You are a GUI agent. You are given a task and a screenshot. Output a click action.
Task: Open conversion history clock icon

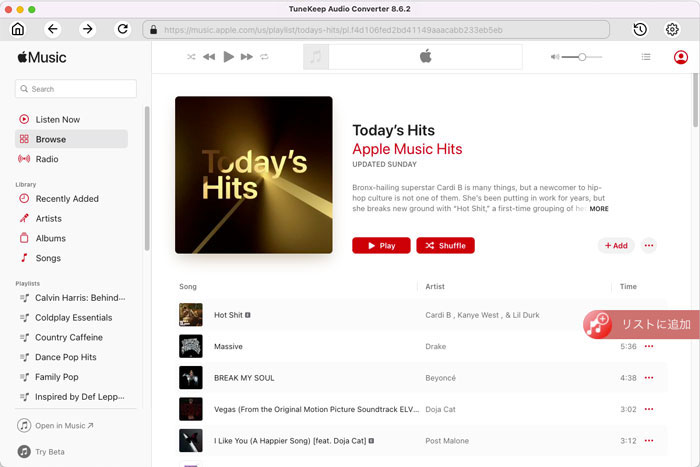pyautogui.click(x=640, y=29)
